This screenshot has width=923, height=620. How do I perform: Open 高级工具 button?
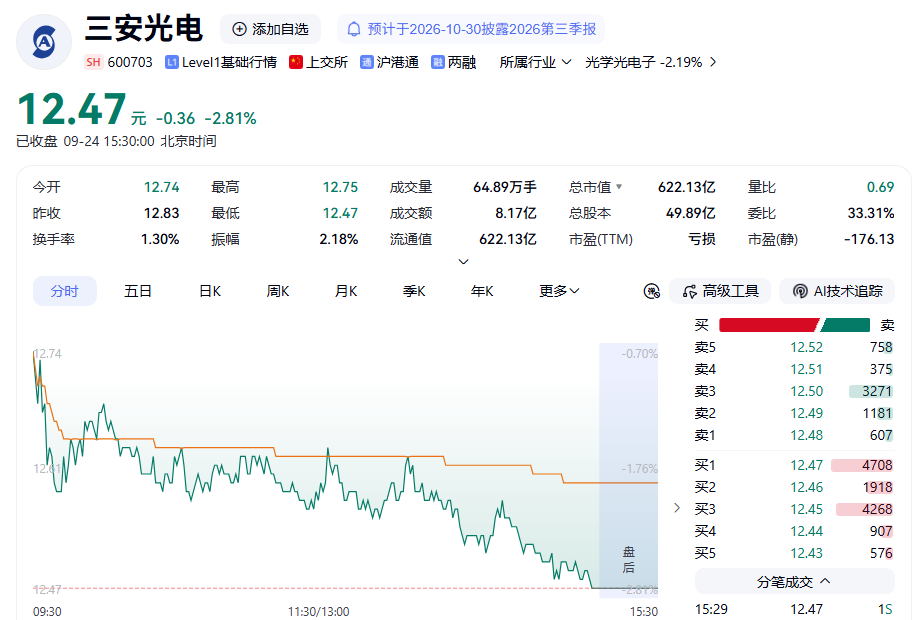click(x=720, y=291)
